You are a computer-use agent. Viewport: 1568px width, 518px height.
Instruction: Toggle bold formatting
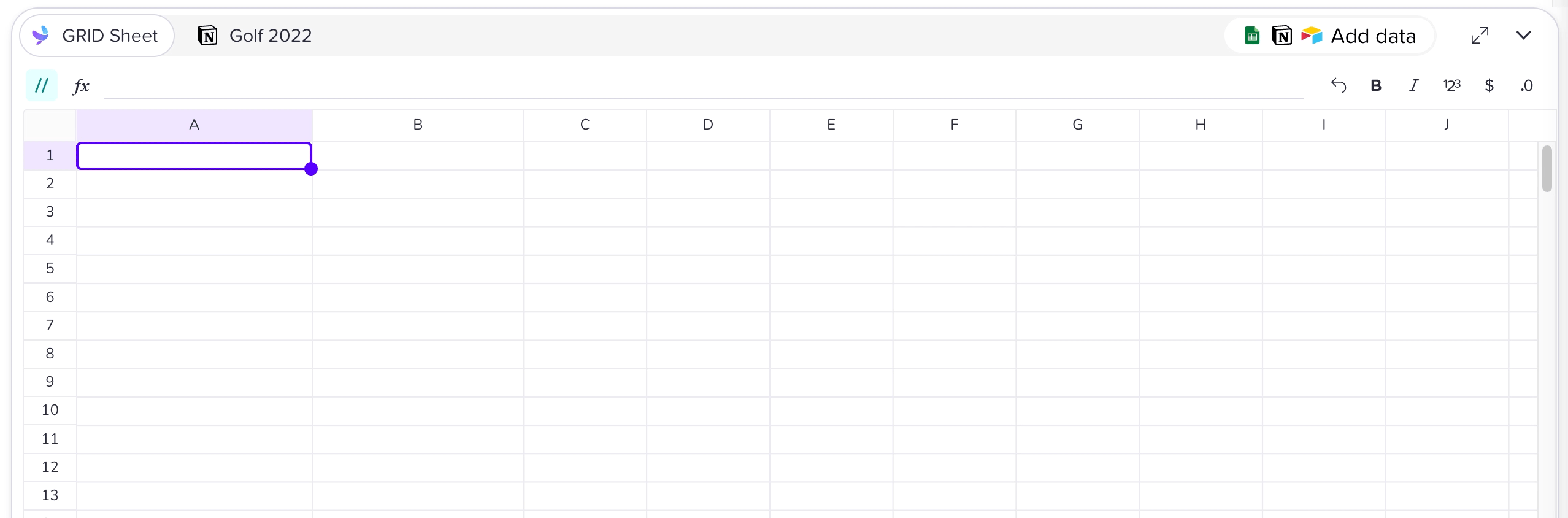[1376, 85]
